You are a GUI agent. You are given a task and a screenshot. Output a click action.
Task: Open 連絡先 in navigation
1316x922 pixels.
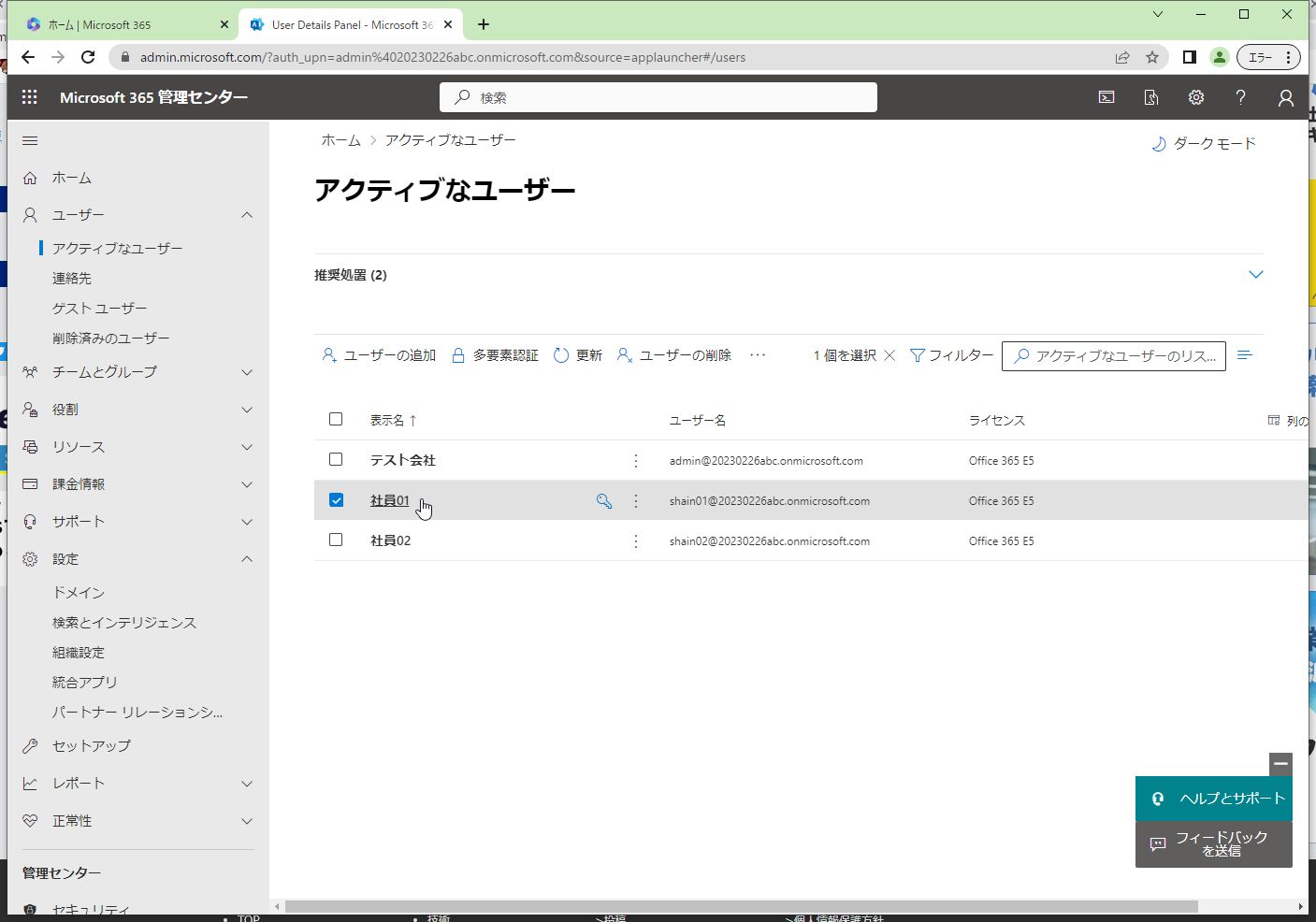(72, 279)
